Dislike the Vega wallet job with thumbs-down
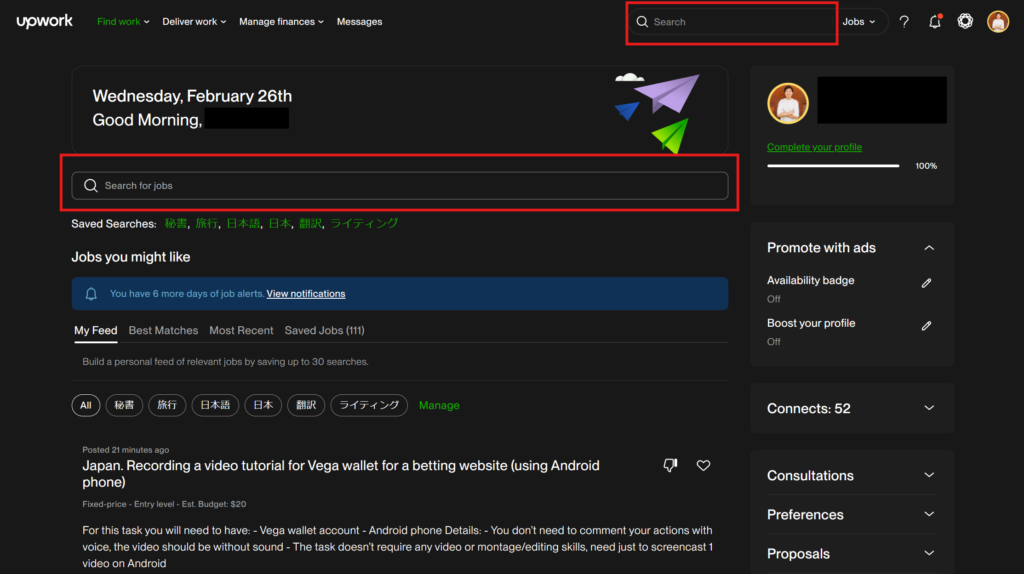1024x574 pixels. [670, 465]
